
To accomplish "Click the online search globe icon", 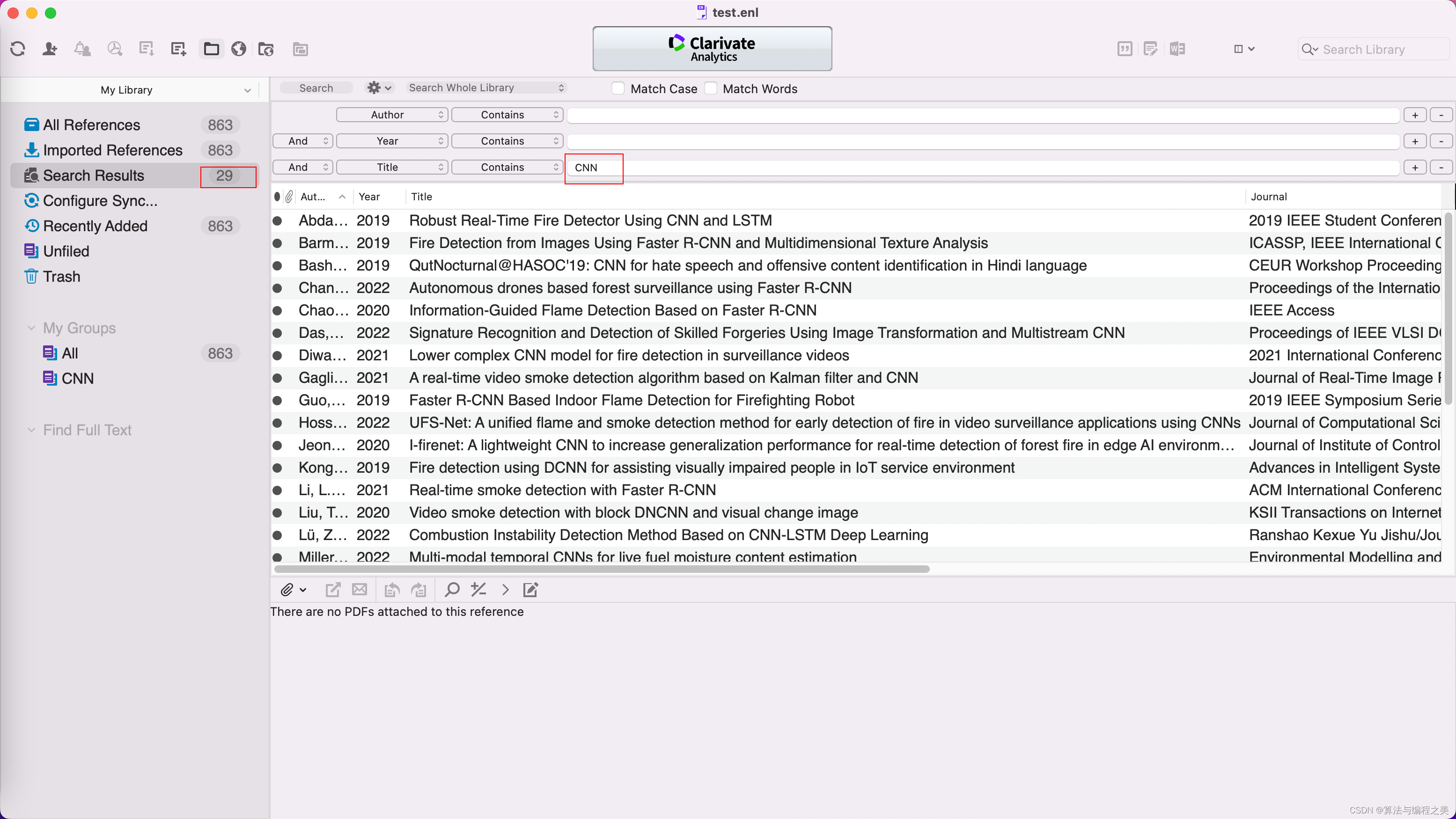I will [x=238, y=49].
